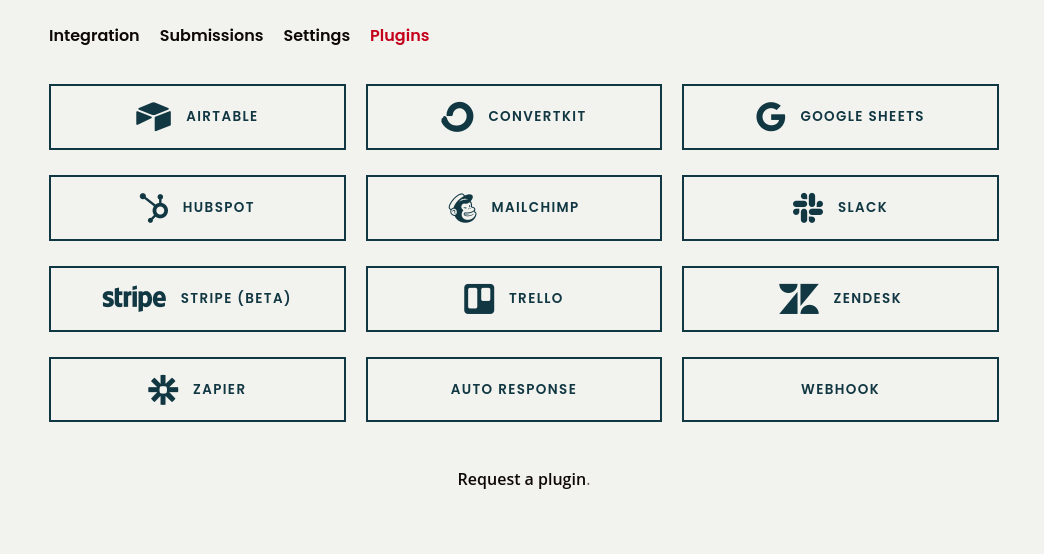1044x554 pixels.
Task: Click the Mailchimp text label
Action: click(535, 208)
